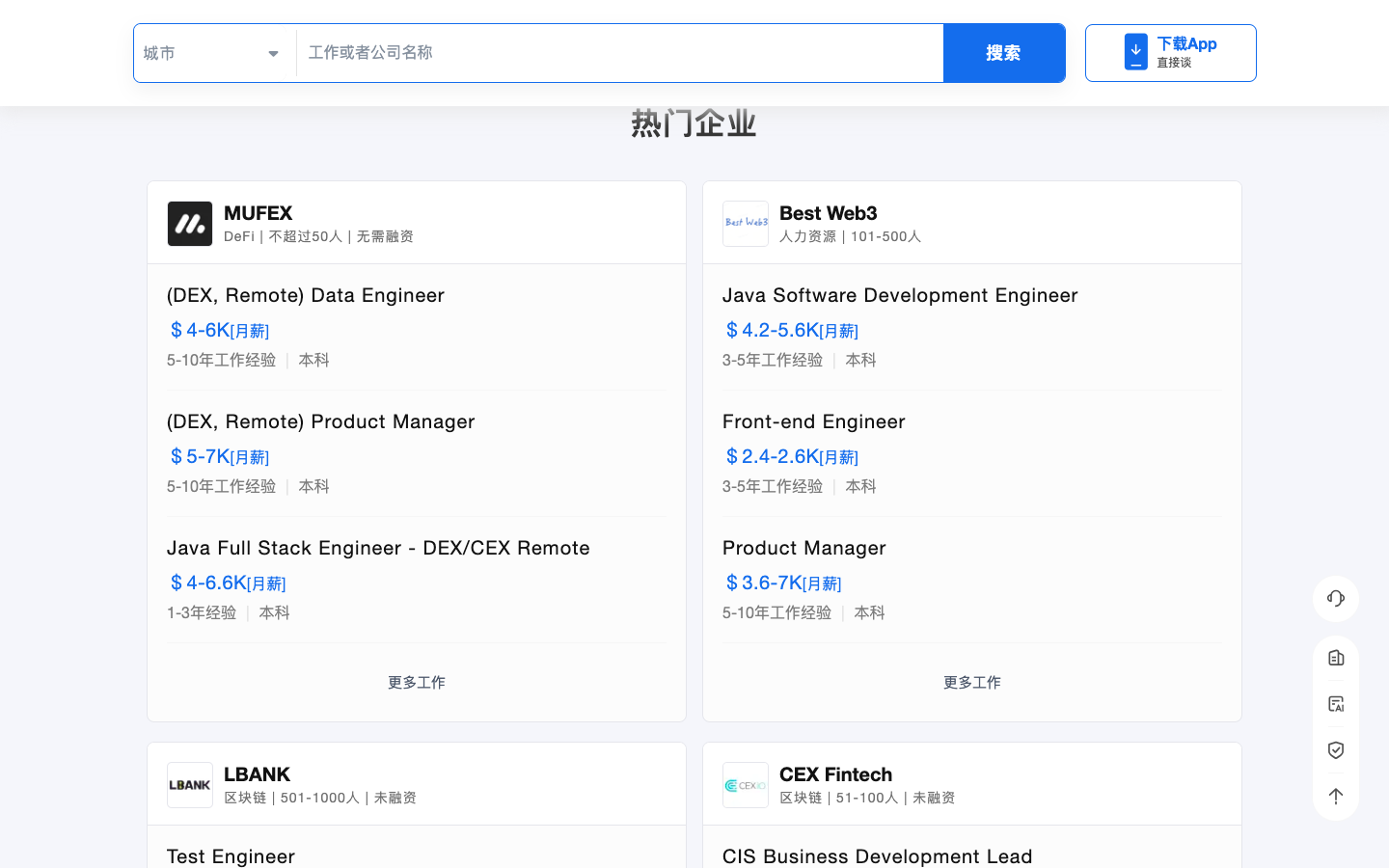
Task: Click 1-3年经验 requirement text
Action: pos(202,612)
